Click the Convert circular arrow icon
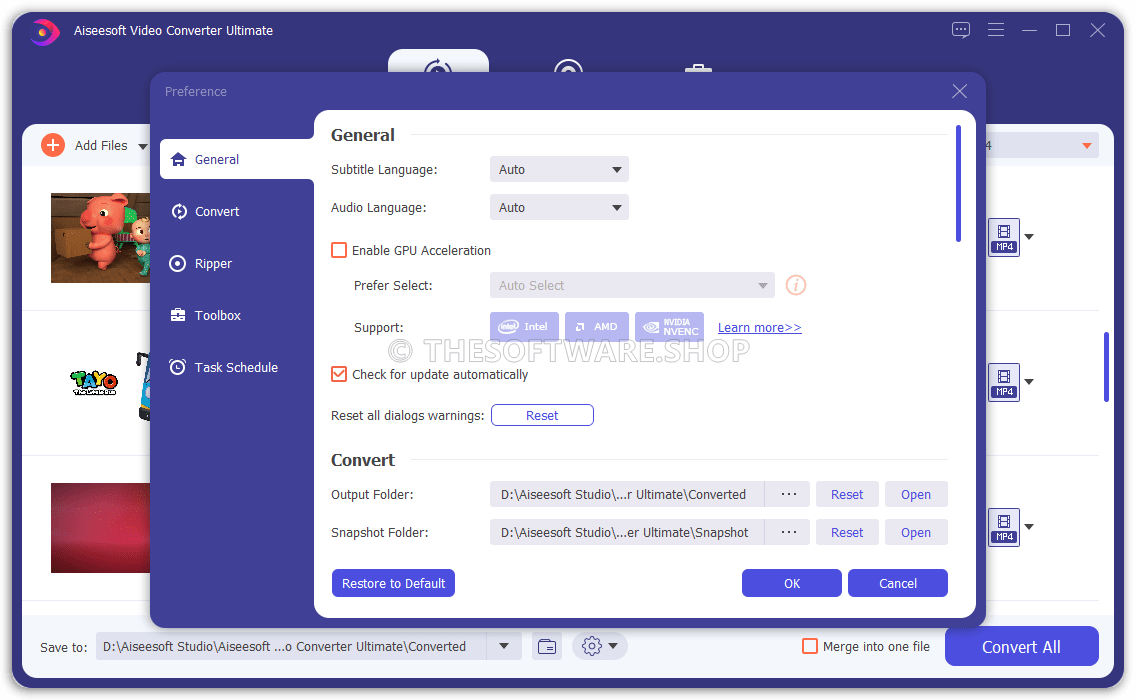Image resolution: width=1136 pixels, height=700 pixels. [178, 212]
